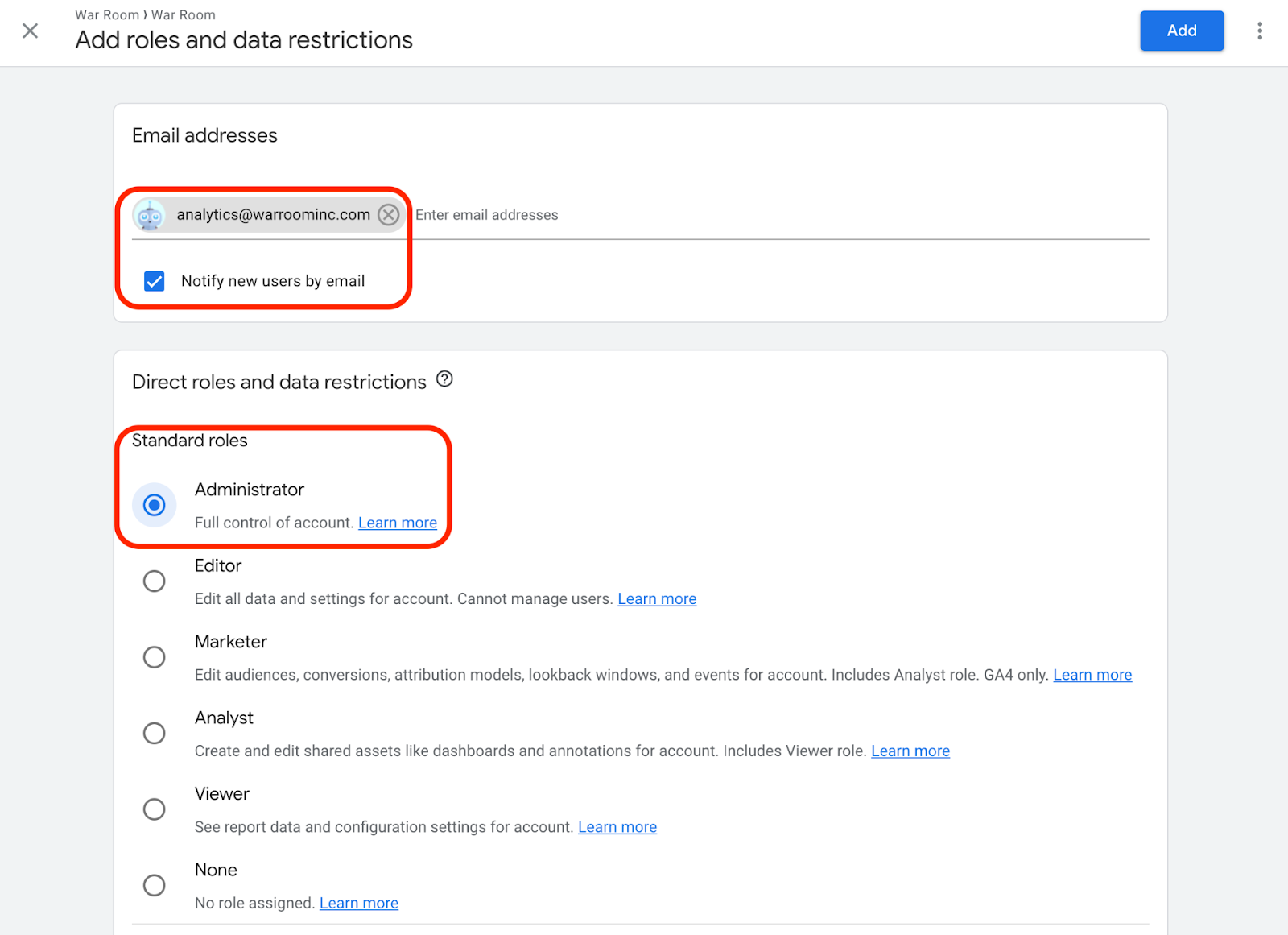
Task: Open Learn more link for Administrator
Action: (x=398, y=523)
